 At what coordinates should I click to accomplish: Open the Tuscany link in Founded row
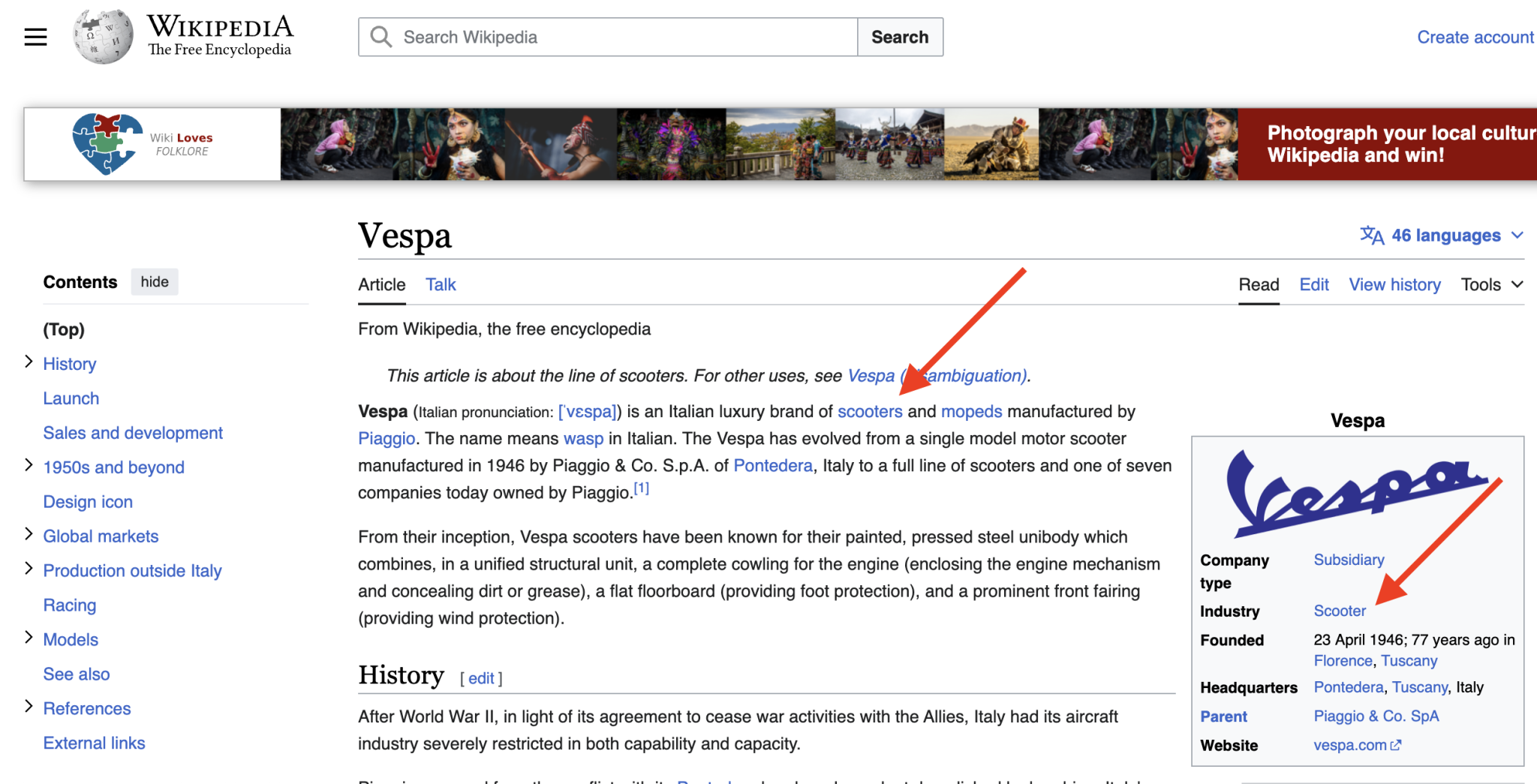pyautogui.click(x=1409, y=661)
